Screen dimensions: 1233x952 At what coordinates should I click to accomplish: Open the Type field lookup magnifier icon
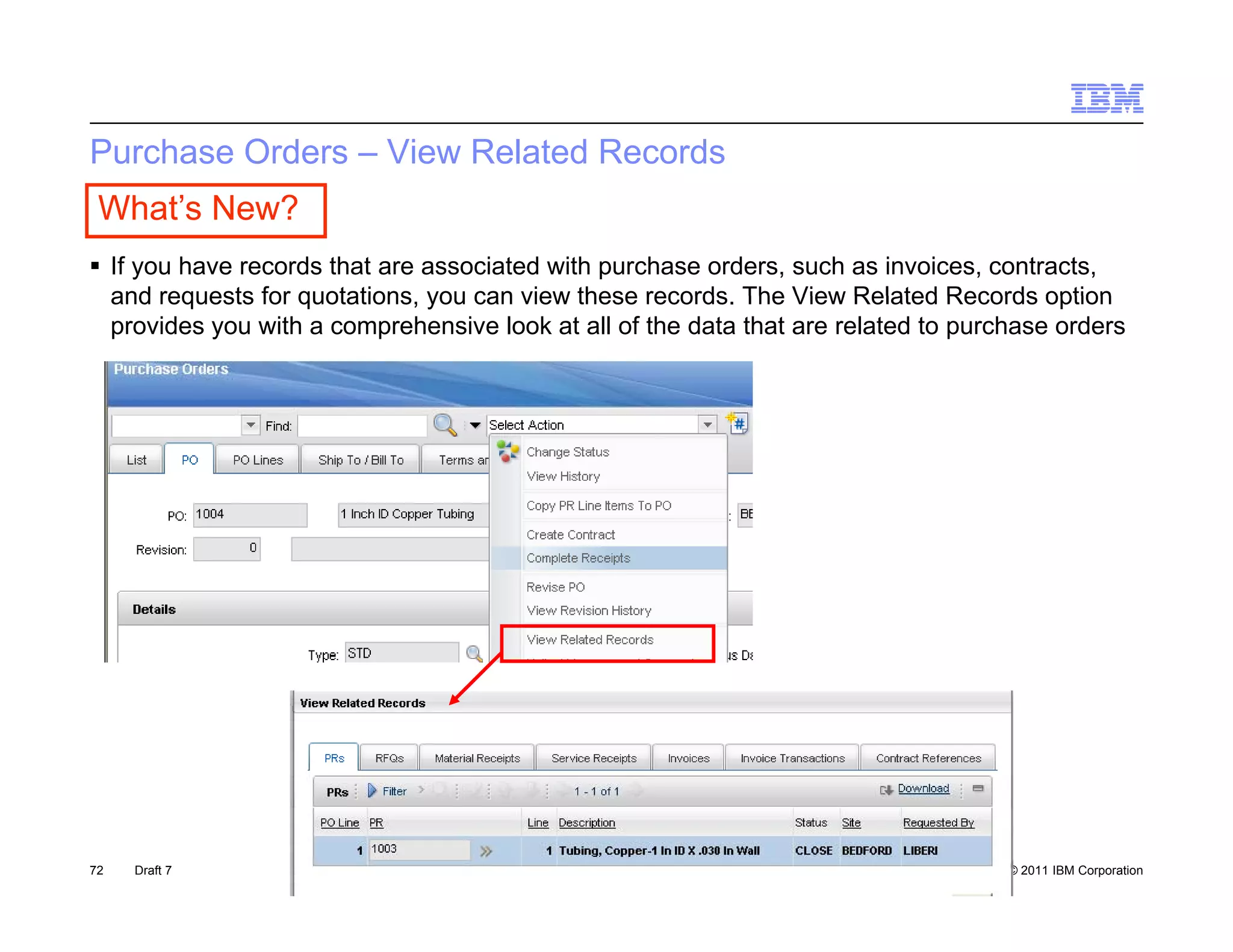tap(474, 654)
